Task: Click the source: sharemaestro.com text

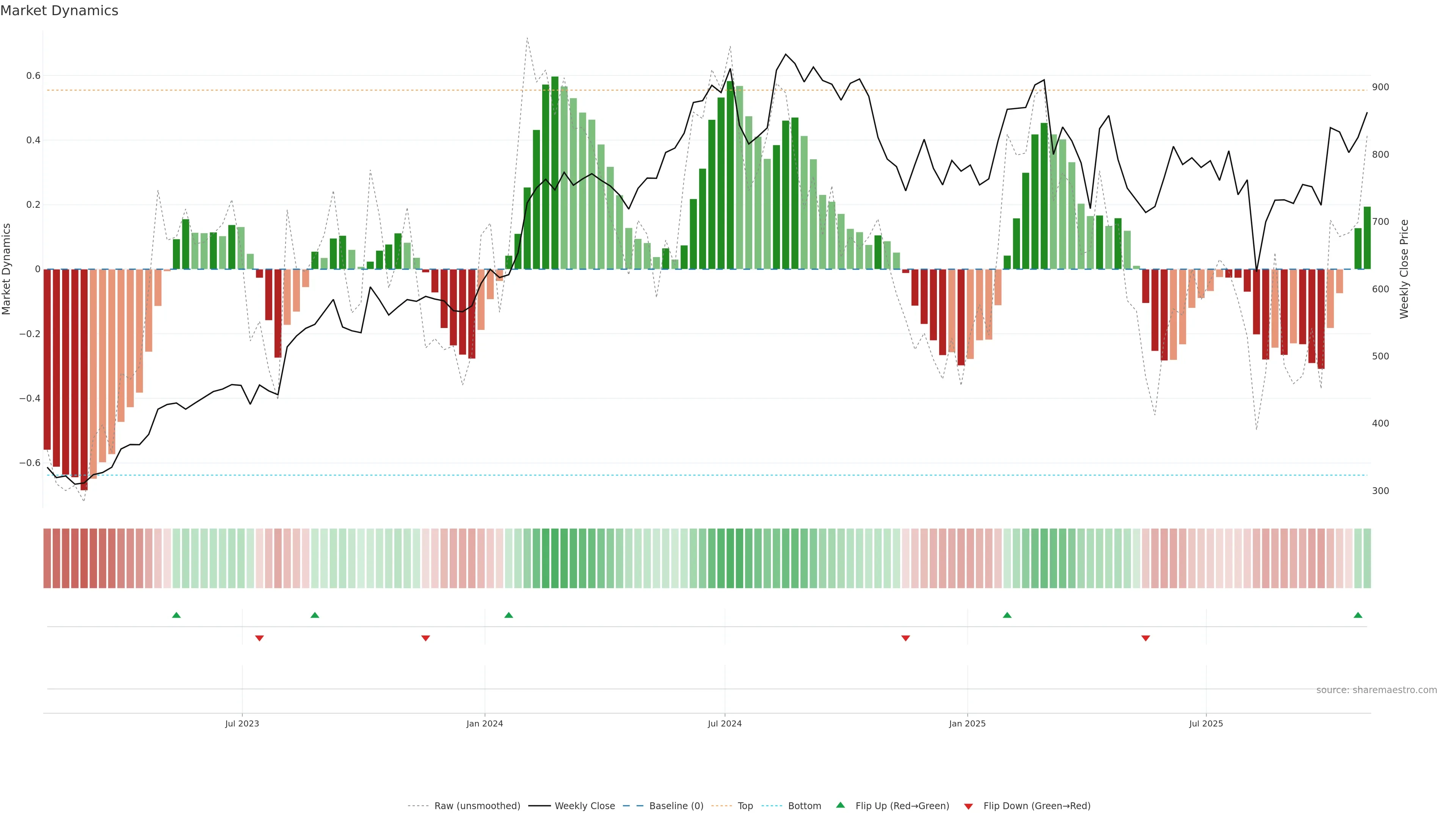Action: click(1376, 690)
